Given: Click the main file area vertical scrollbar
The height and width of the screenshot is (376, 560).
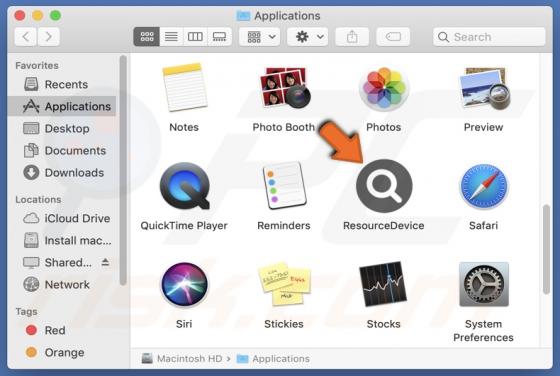Looking at the screenshot, I should tap(546, 249).
